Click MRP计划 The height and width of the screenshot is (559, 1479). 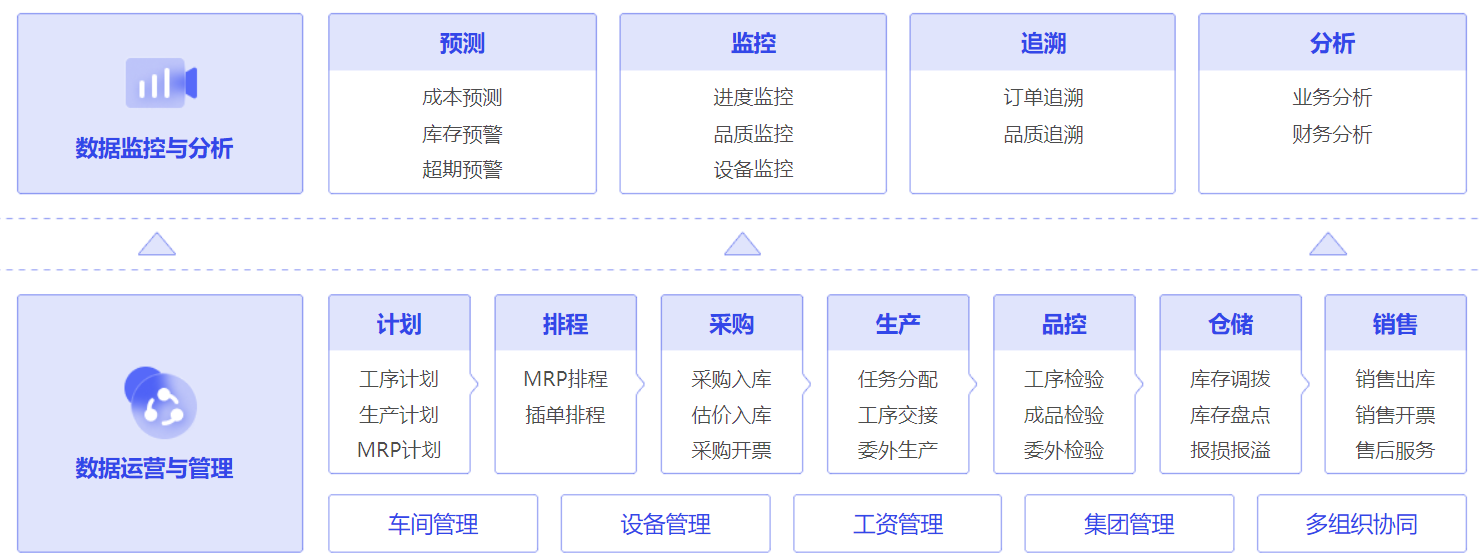(x=399, y=450)
